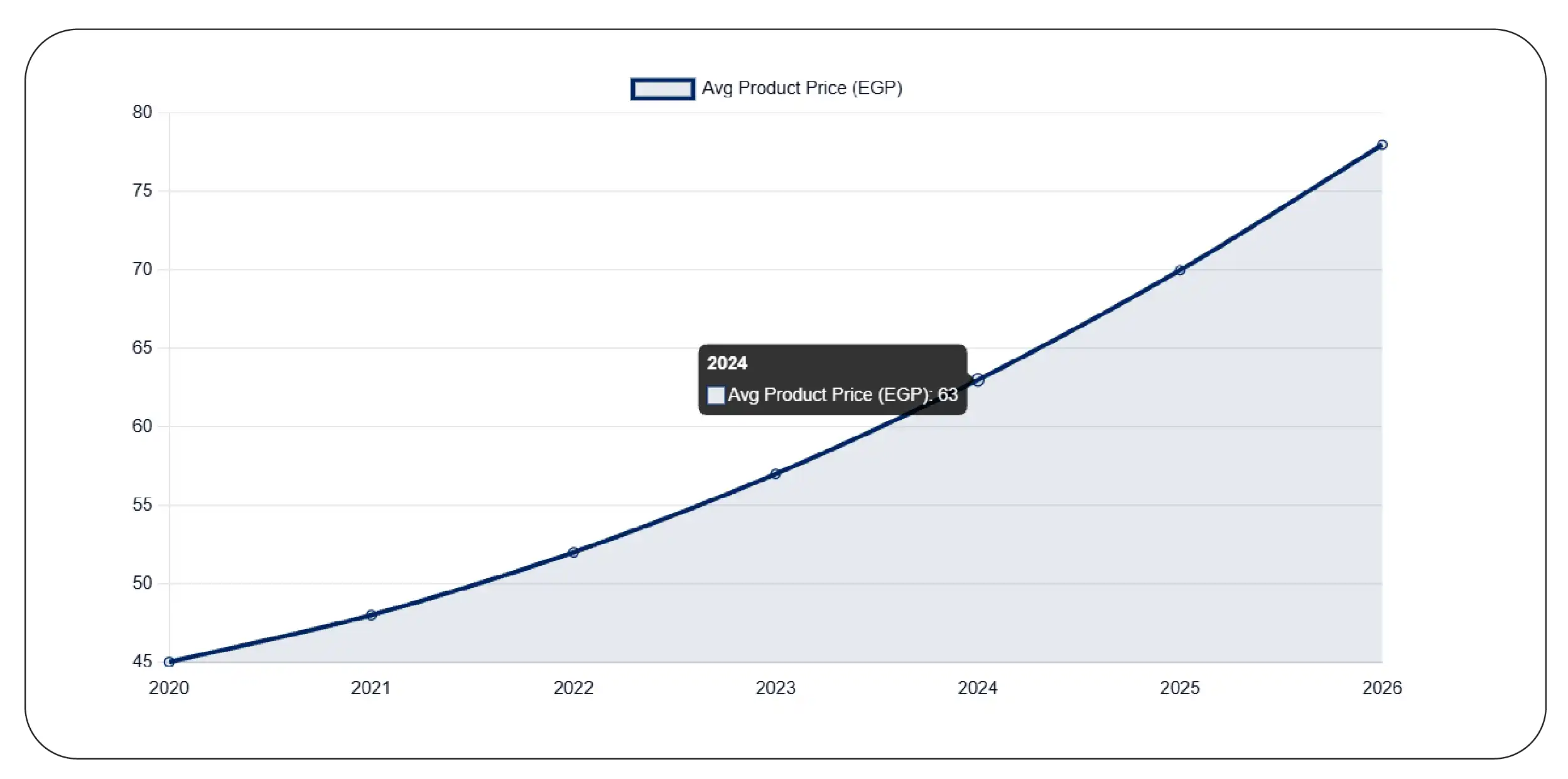Click the y-axis label 60

[142, 427]
